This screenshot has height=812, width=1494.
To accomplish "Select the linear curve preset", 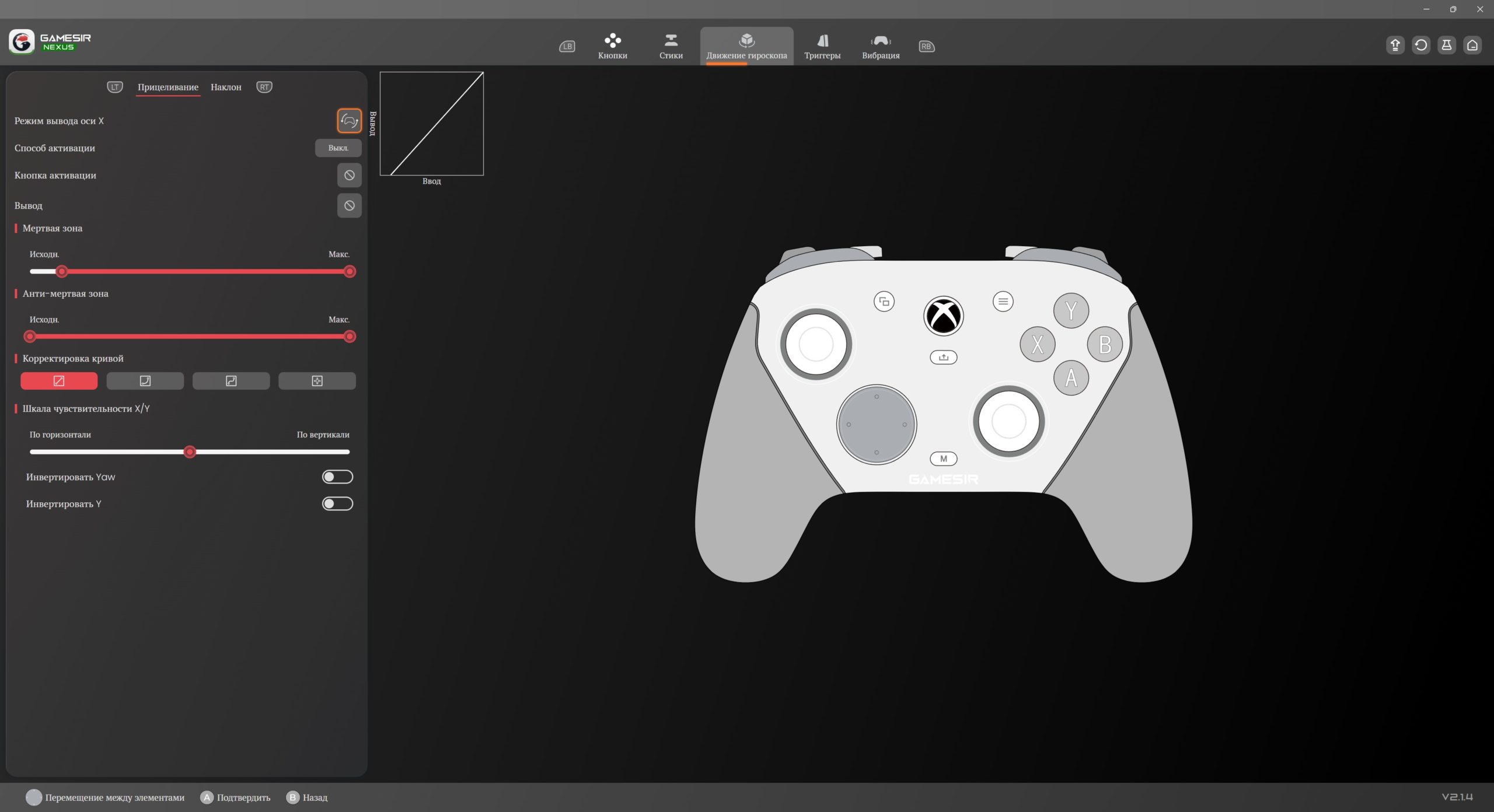I will [x=59, y=381].
